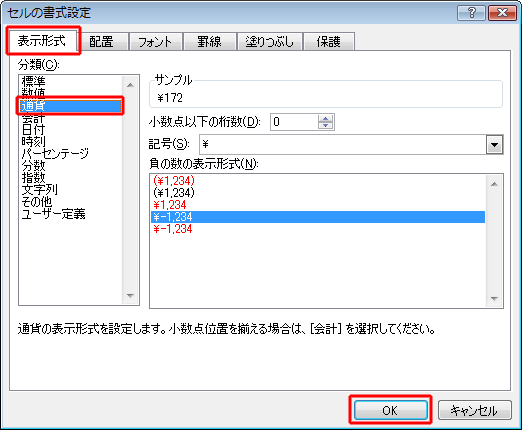Open the 記号 currency symbol dropdown

tap(494, 145)
